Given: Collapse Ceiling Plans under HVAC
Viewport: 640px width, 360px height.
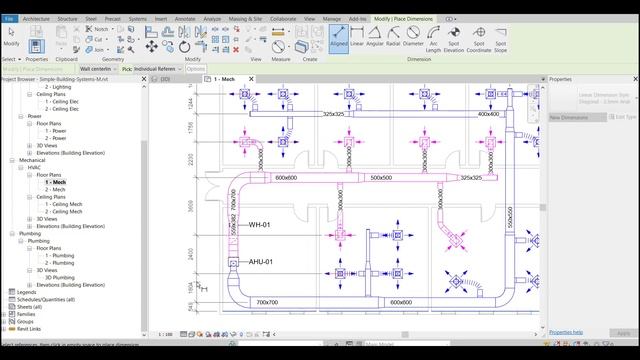Looking at the screenshot, I should (x=29, y=197).
